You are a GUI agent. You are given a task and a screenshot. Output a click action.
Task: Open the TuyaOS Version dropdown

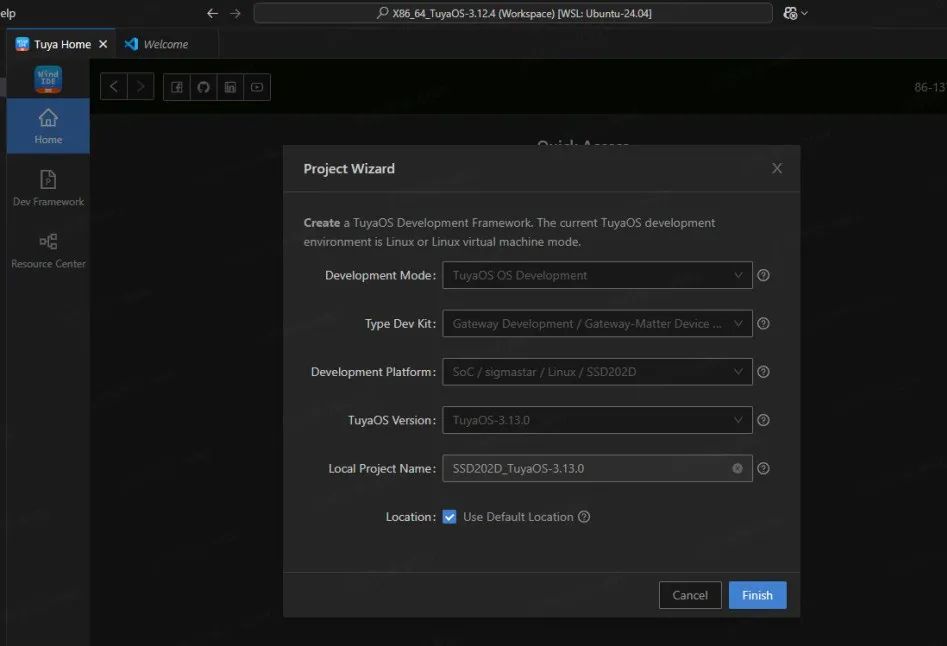pos(597,420)
